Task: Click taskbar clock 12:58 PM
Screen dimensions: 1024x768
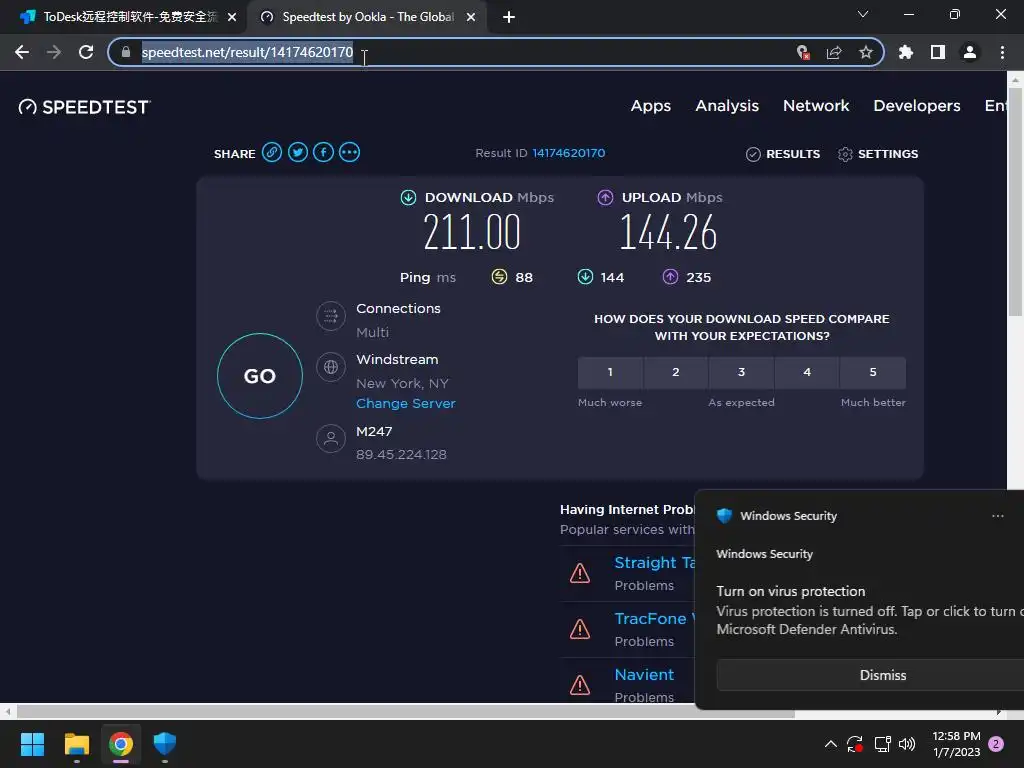Action: 956,744
